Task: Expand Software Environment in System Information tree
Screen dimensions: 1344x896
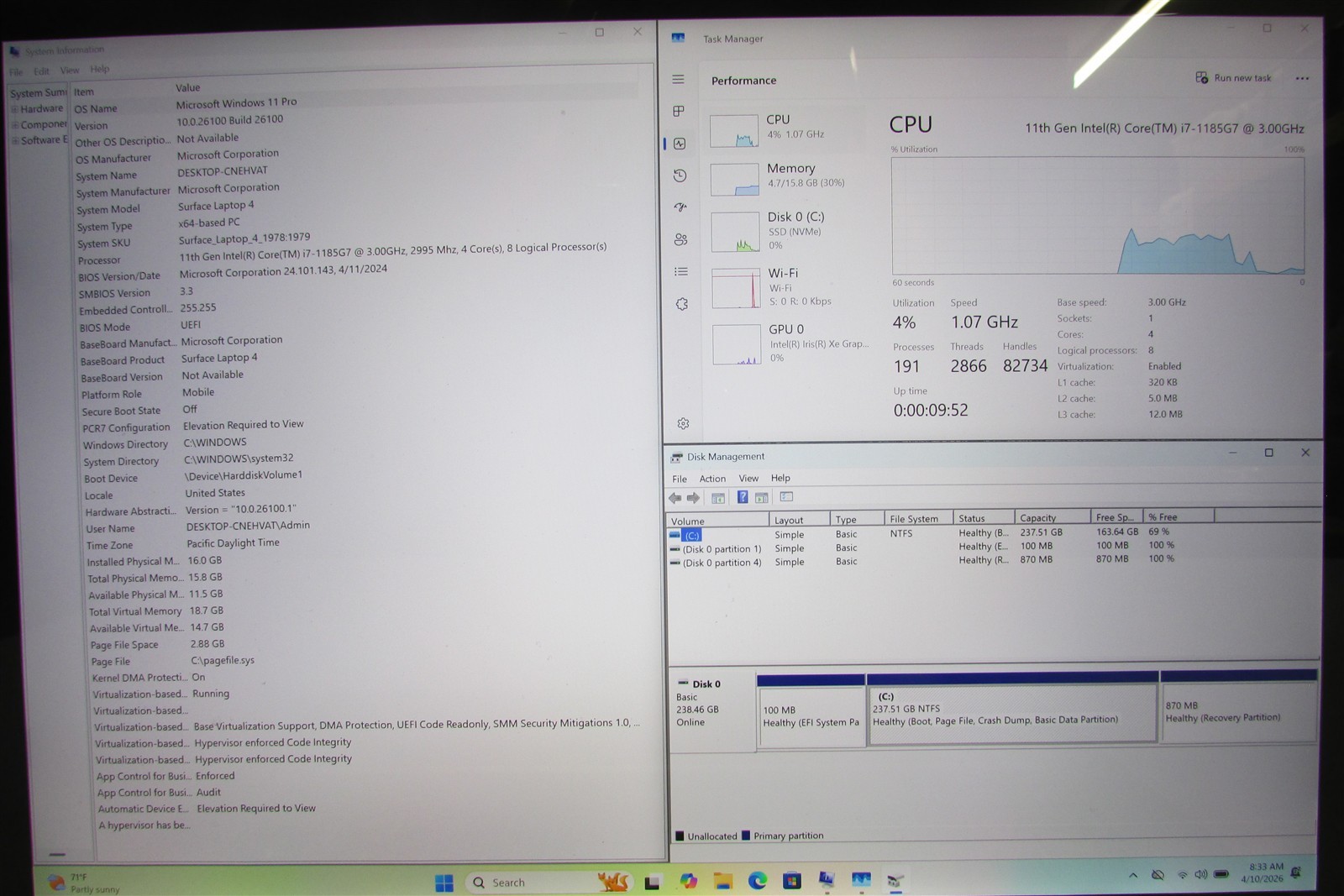Action: [x=14, y=140]
